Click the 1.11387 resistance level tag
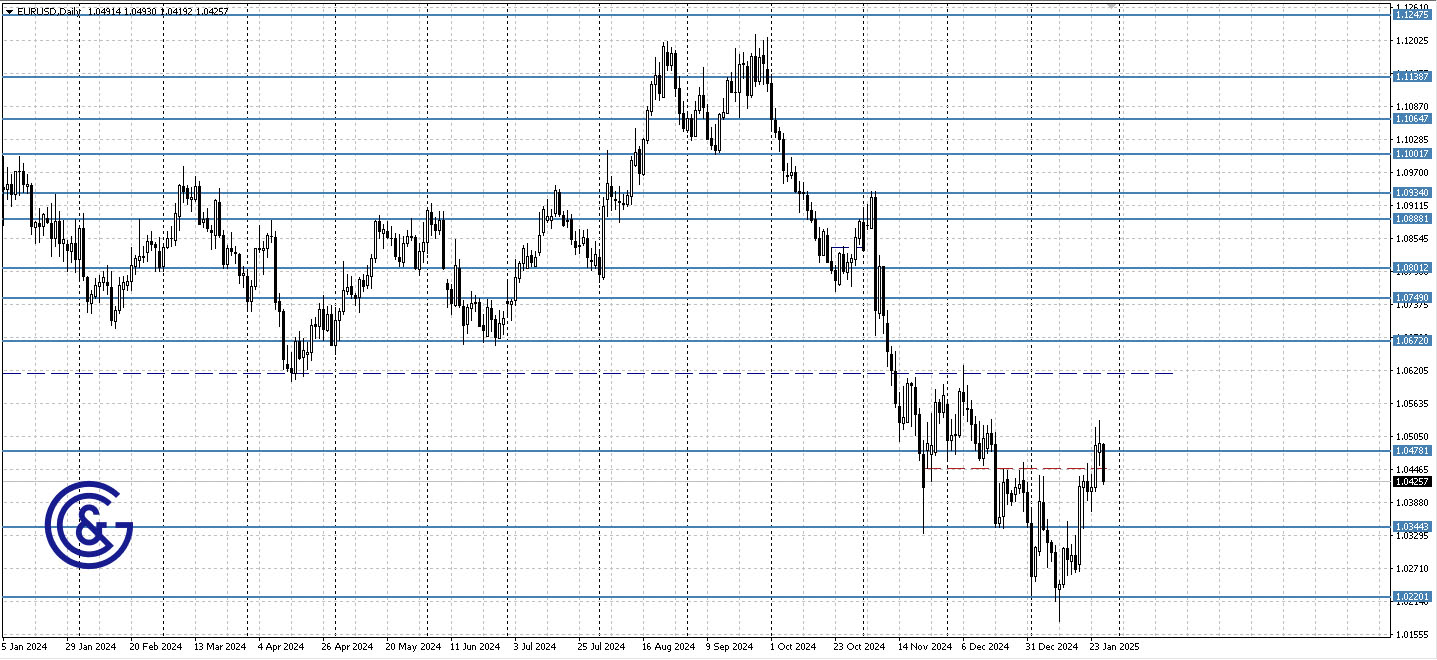 1414,76
